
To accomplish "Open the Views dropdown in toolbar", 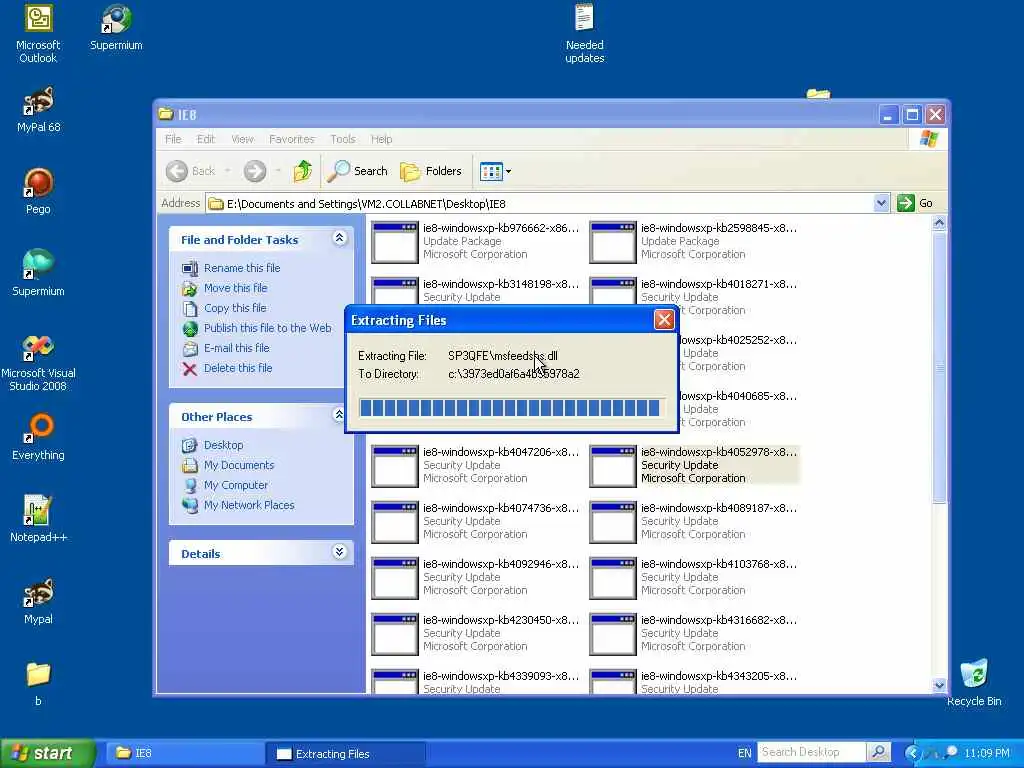I will tap(496, 172).
